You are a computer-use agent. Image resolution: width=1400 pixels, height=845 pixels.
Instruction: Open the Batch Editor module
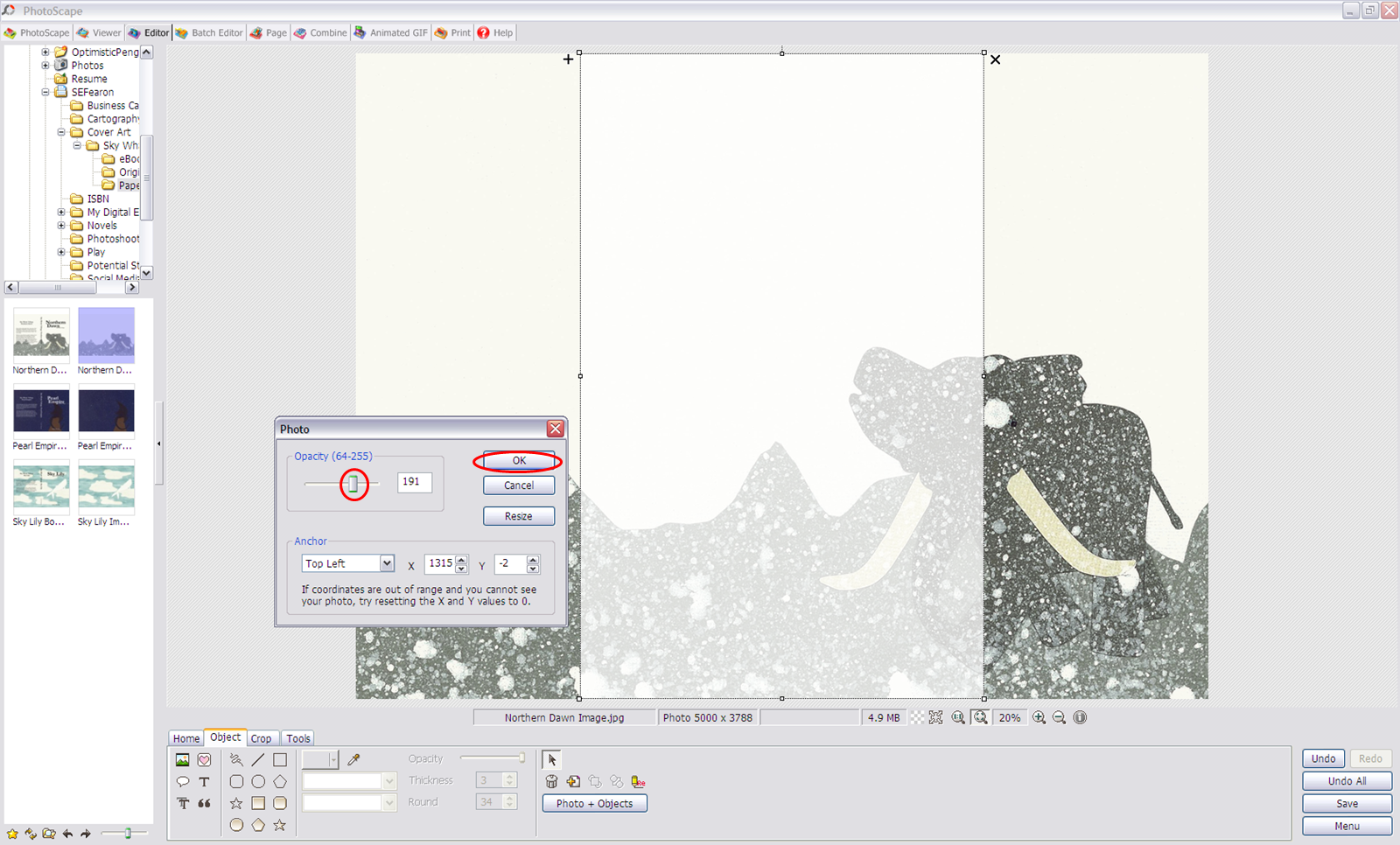[x=209, y=32]
